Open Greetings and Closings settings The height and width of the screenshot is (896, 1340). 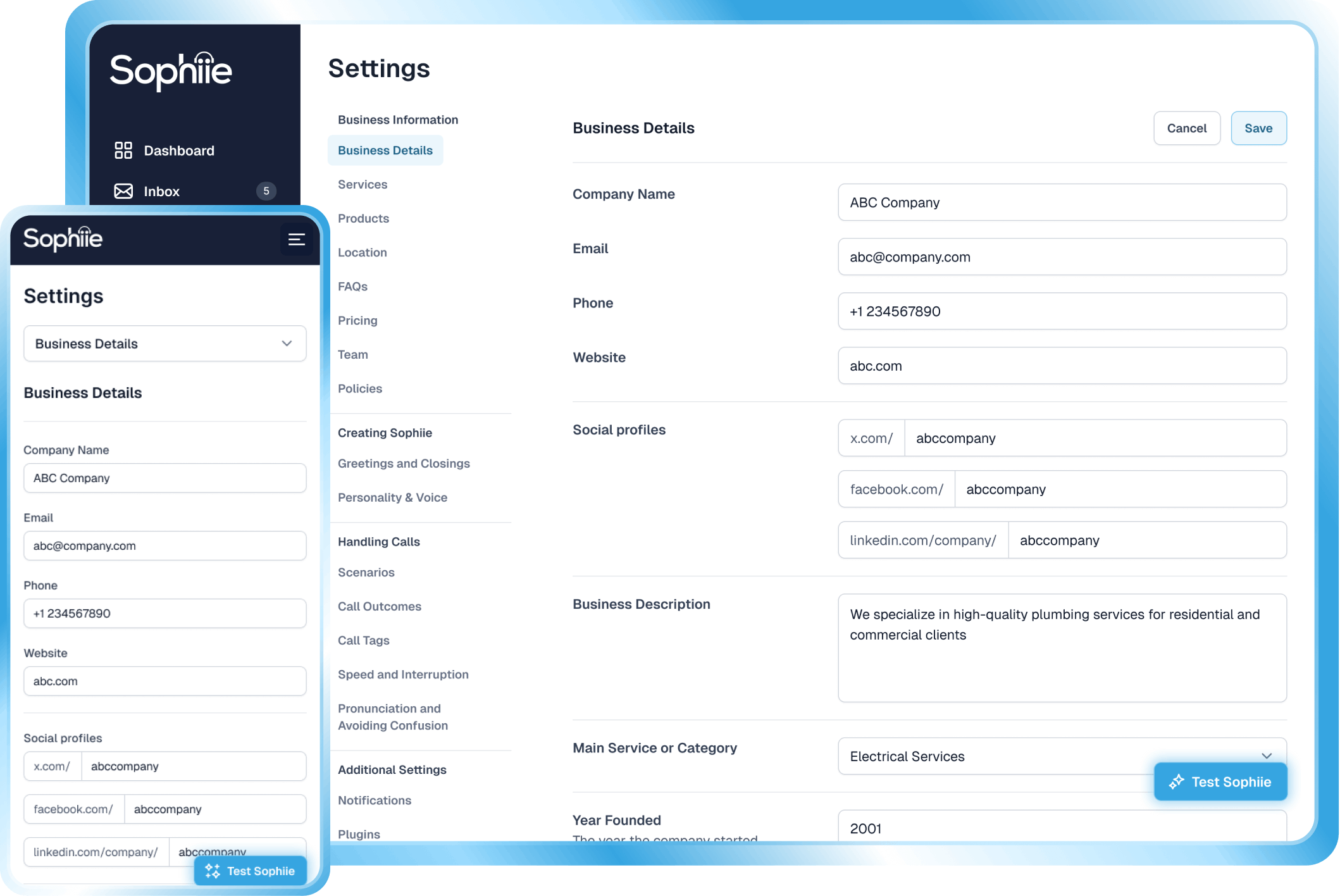click(404, 464)
